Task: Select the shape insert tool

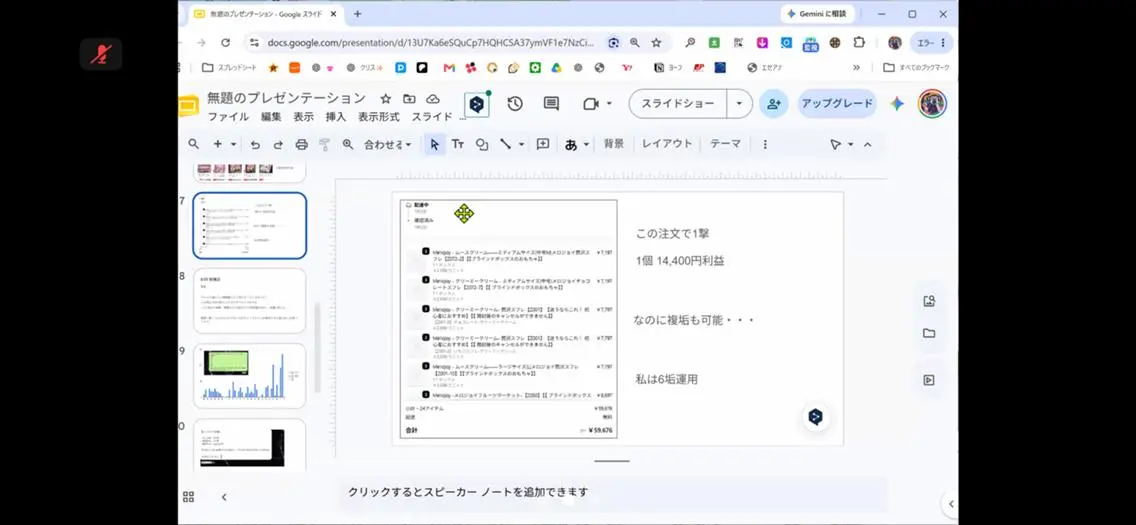Action: point(482,144)
